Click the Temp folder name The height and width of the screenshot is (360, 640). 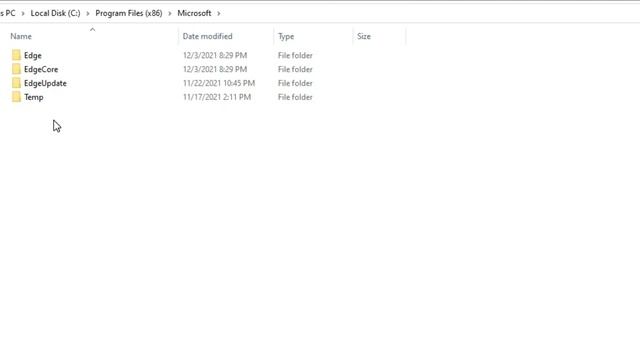pyautogui.click(x=33, y=97)
